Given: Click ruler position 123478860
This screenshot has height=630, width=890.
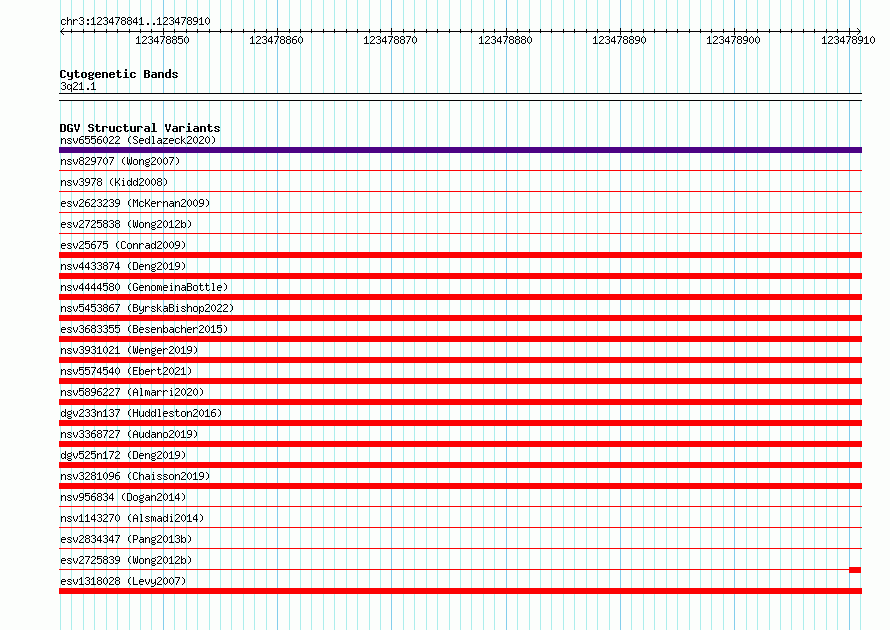Looking at the screenshot, I should pos(276,40).
